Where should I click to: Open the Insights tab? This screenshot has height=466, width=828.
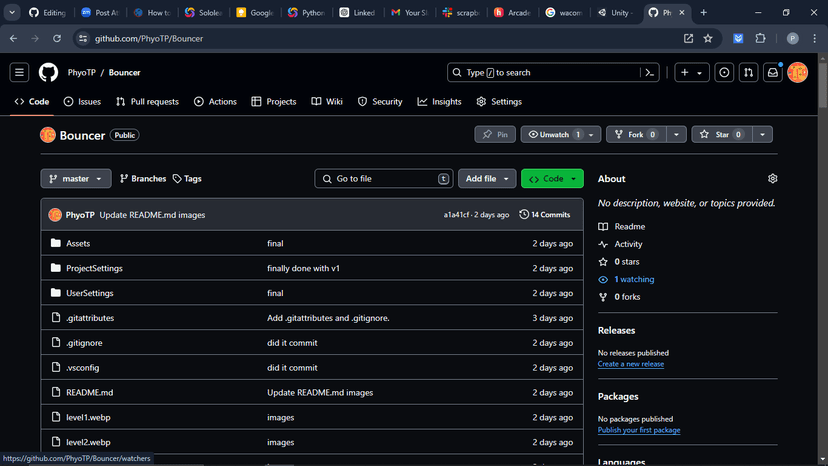tap(439, 101)
